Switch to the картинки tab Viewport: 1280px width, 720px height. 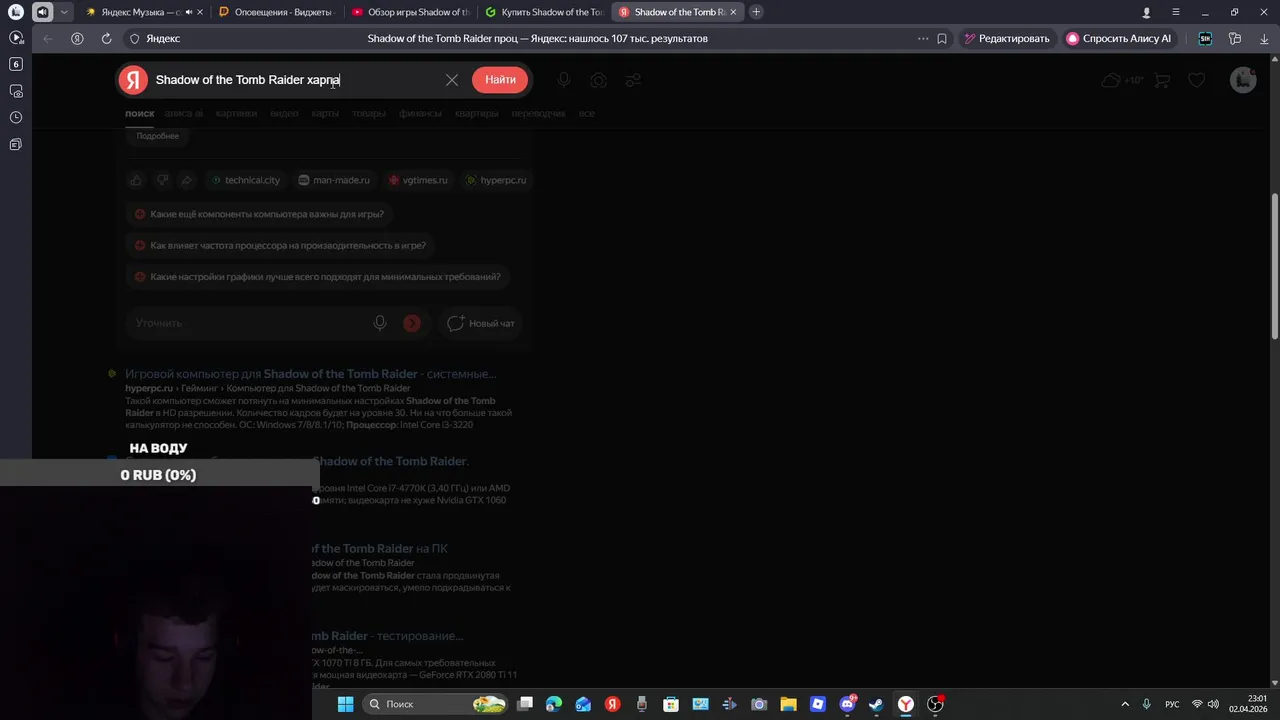[236, 113]
